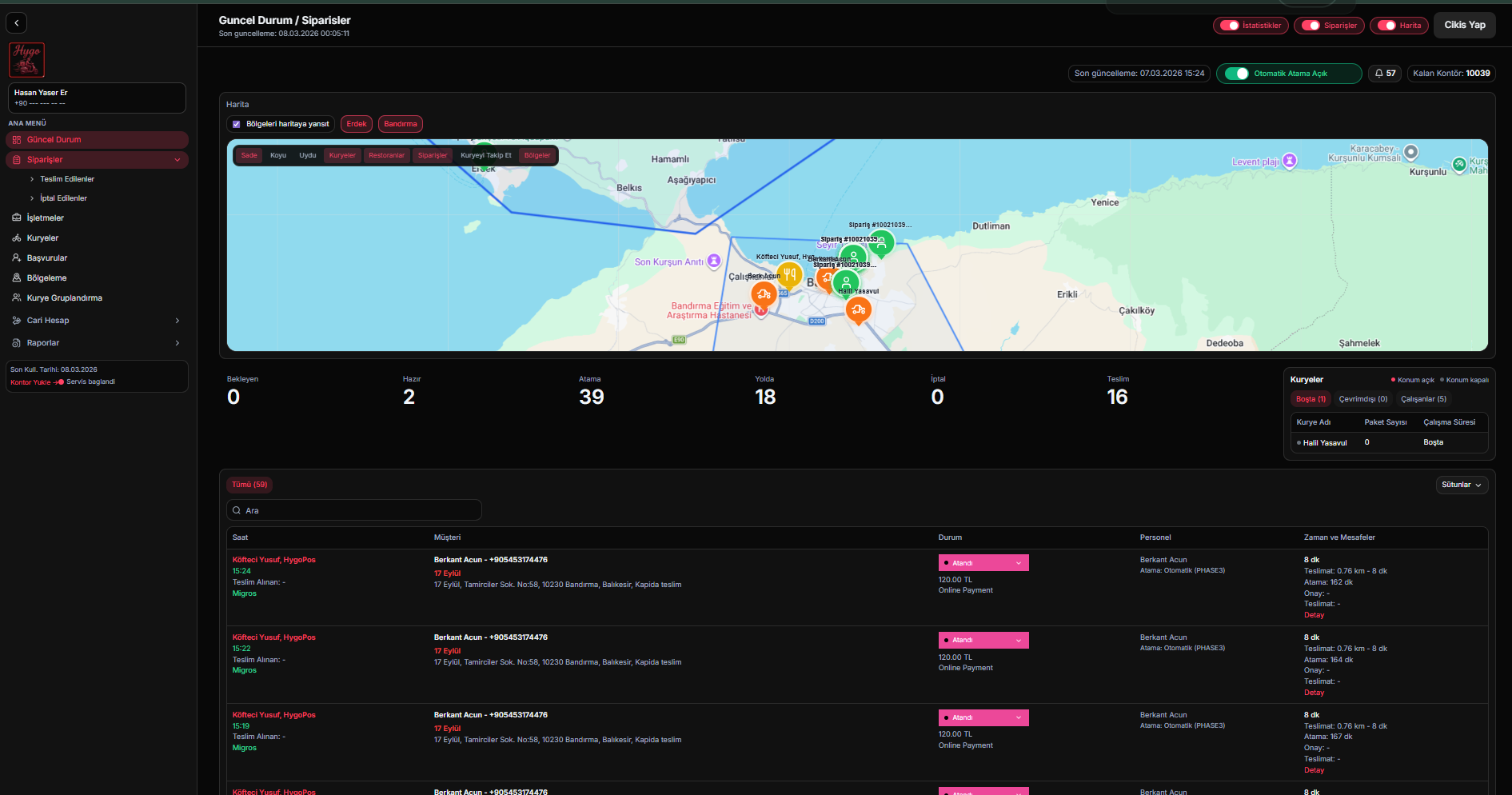The width and height of the screenshot is (1512, 795).
Task: Click the Ara search field
Action: pyautogui.click(x=354, y=510)
